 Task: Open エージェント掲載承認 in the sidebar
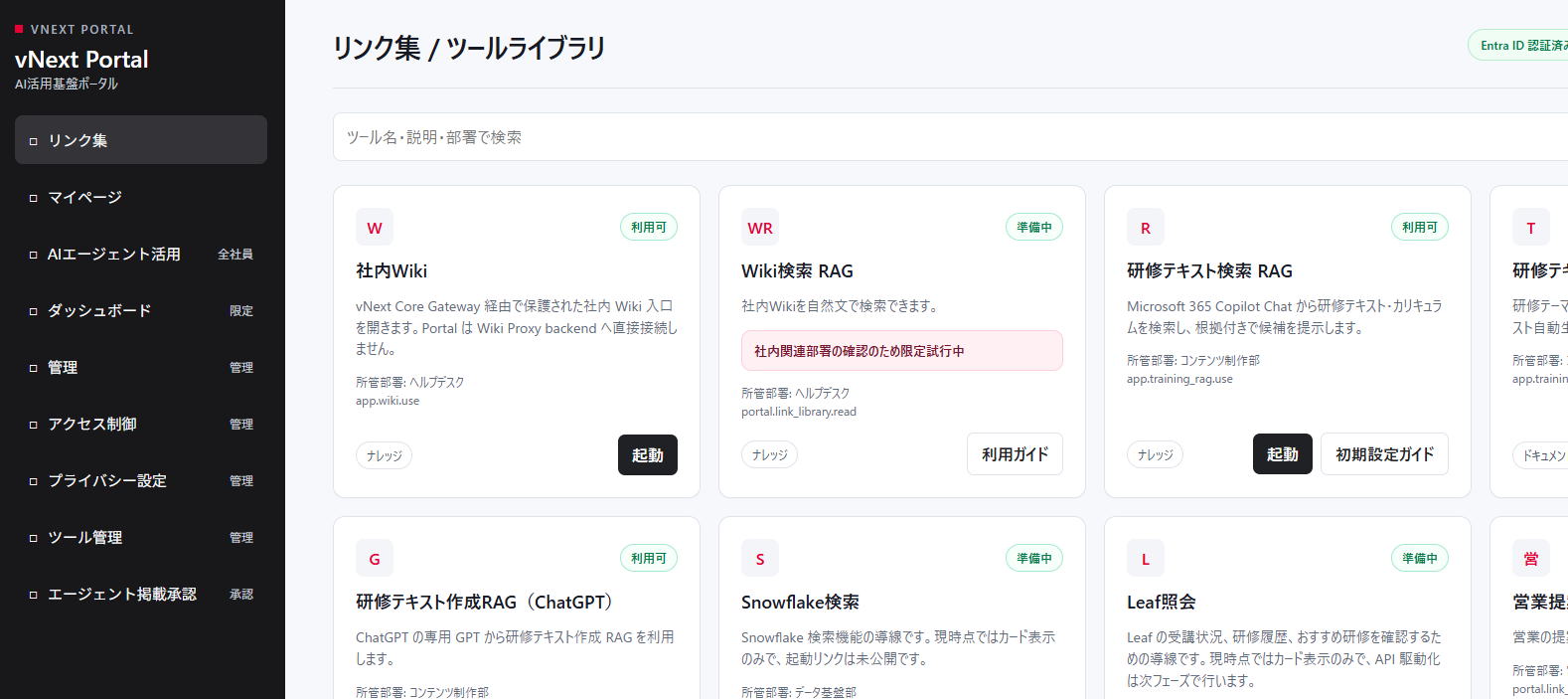[141, 594]
